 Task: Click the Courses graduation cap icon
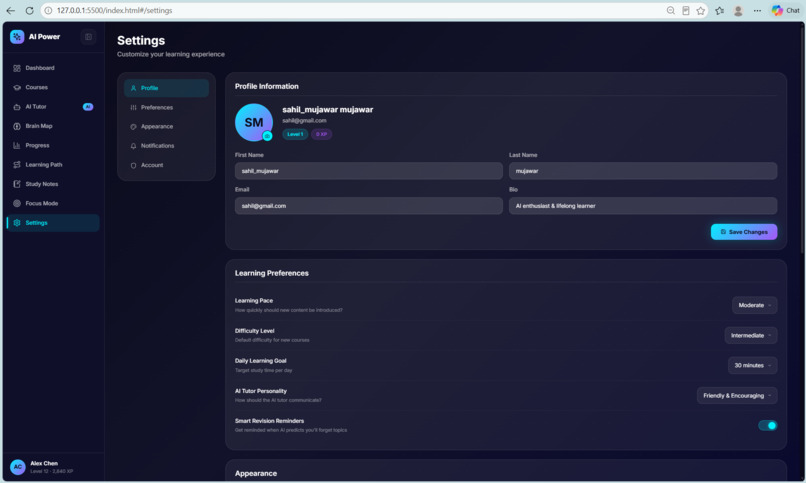pos(17,87)
